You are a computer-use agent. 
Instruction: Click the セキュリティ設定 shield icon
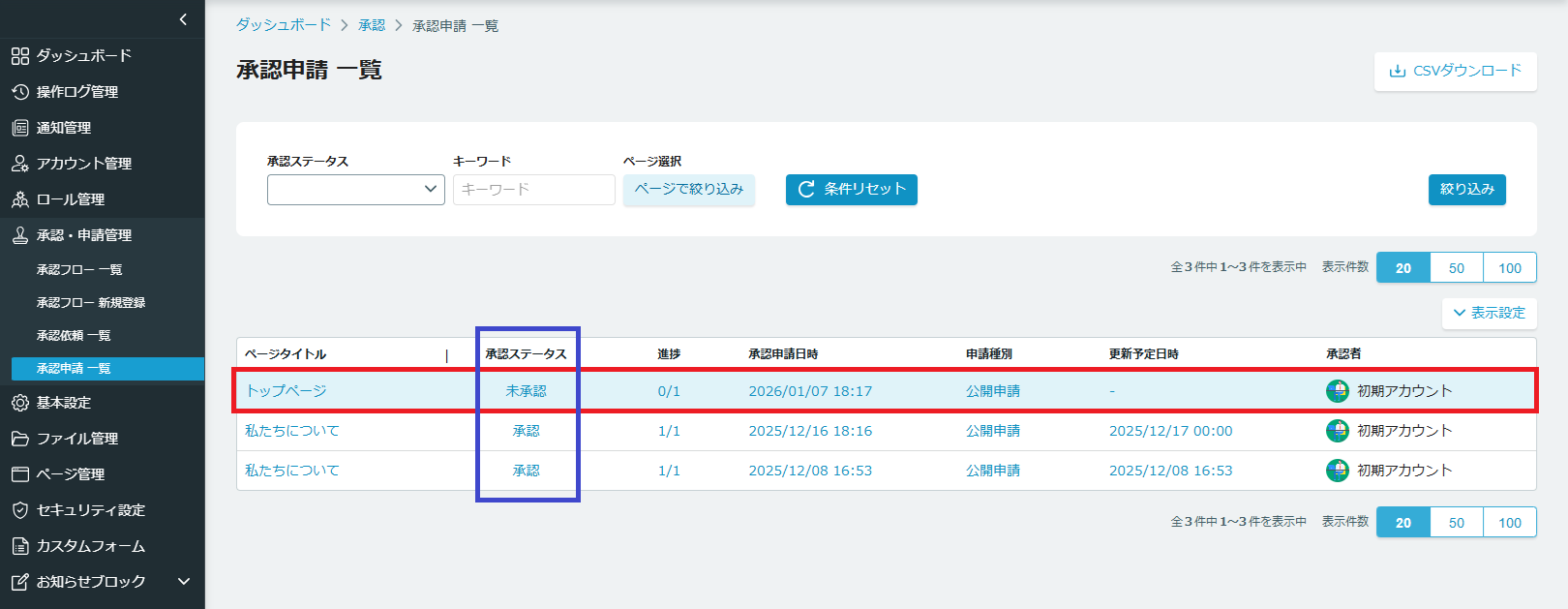click(20, 510)
